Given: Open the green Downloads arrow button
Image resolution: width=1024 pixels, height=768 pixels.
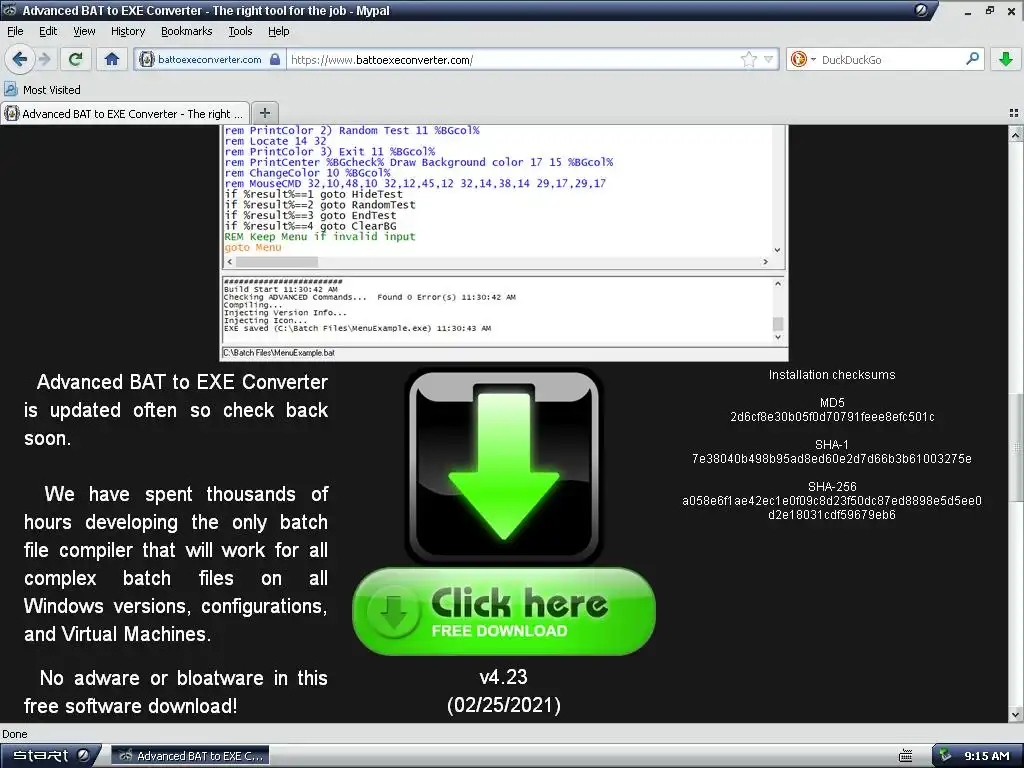Looking at the screenshot, I should [x=1006, y=59].
